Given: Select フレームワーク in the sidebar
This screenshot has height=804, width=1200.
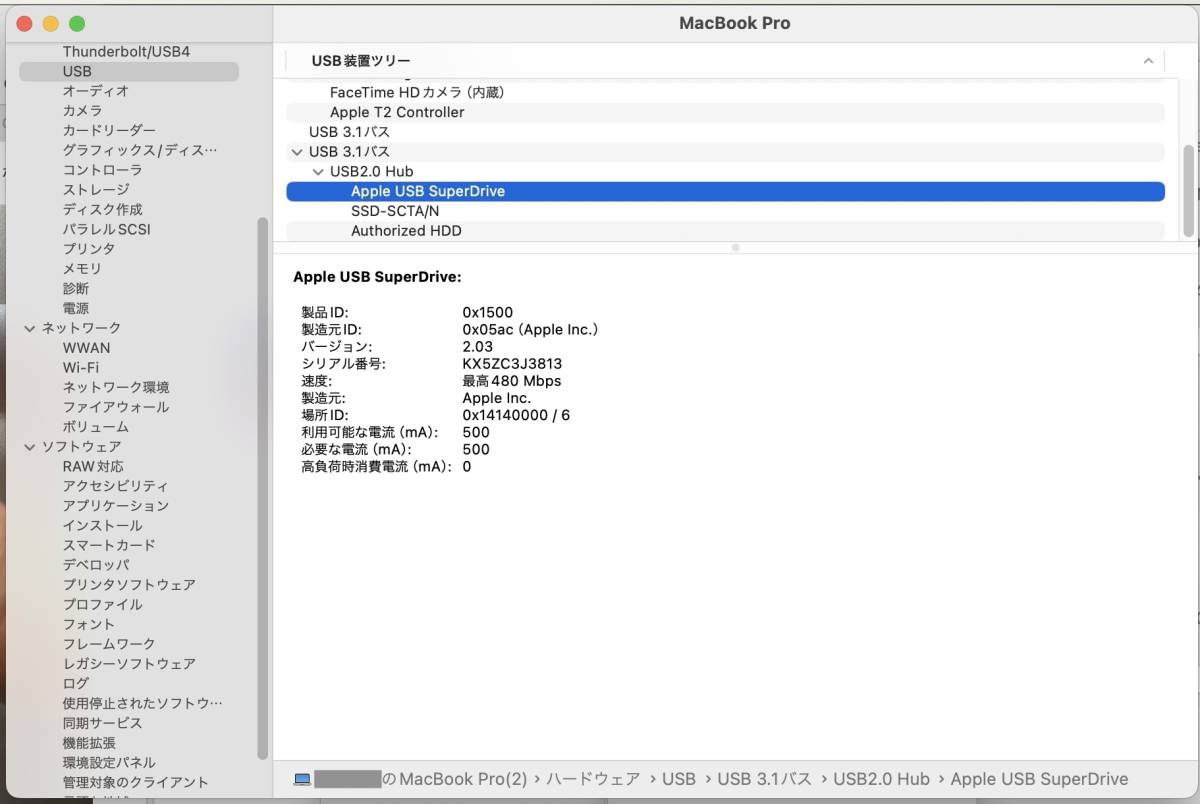Looking at the screenshot, I should click(x=109, y=644).
